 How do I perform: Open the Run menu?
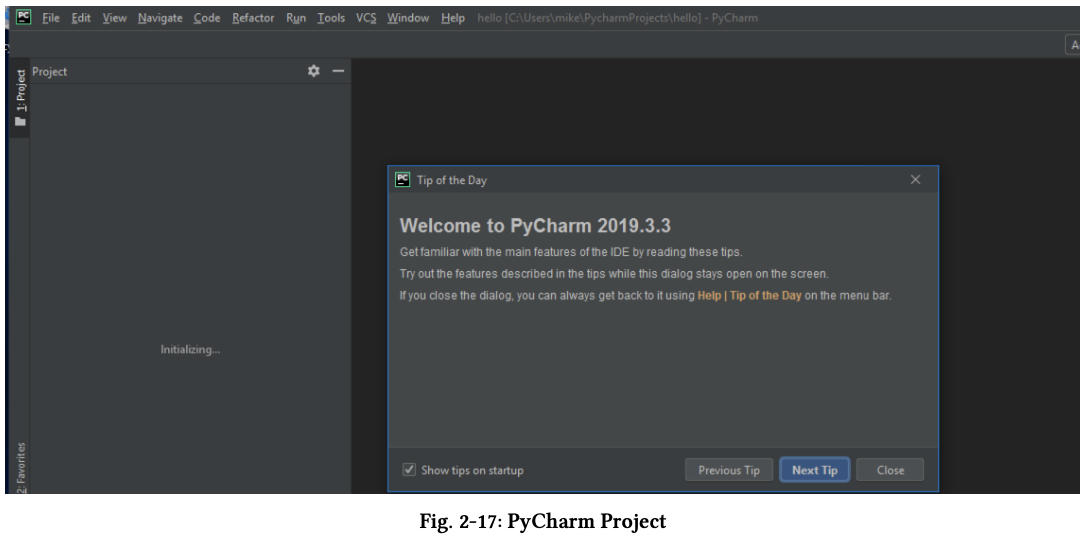(x=296, y=18)
